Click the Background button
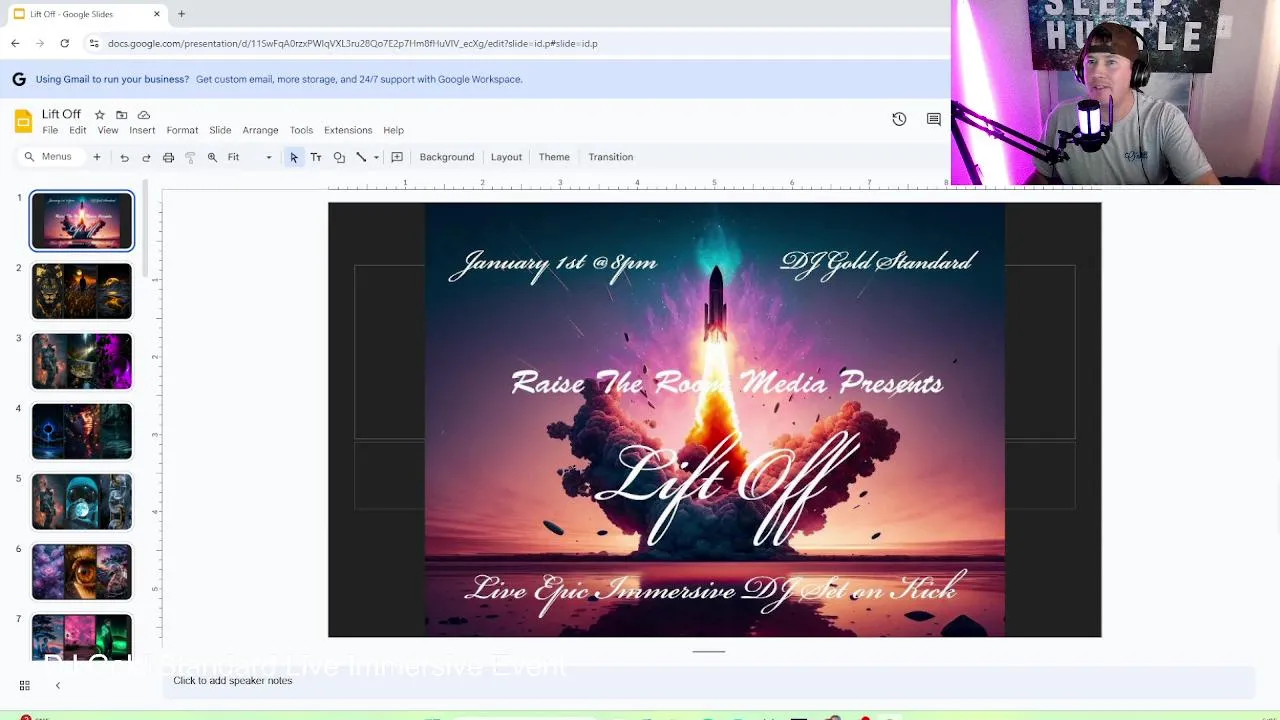The image size is (1280, 720). 447,157
